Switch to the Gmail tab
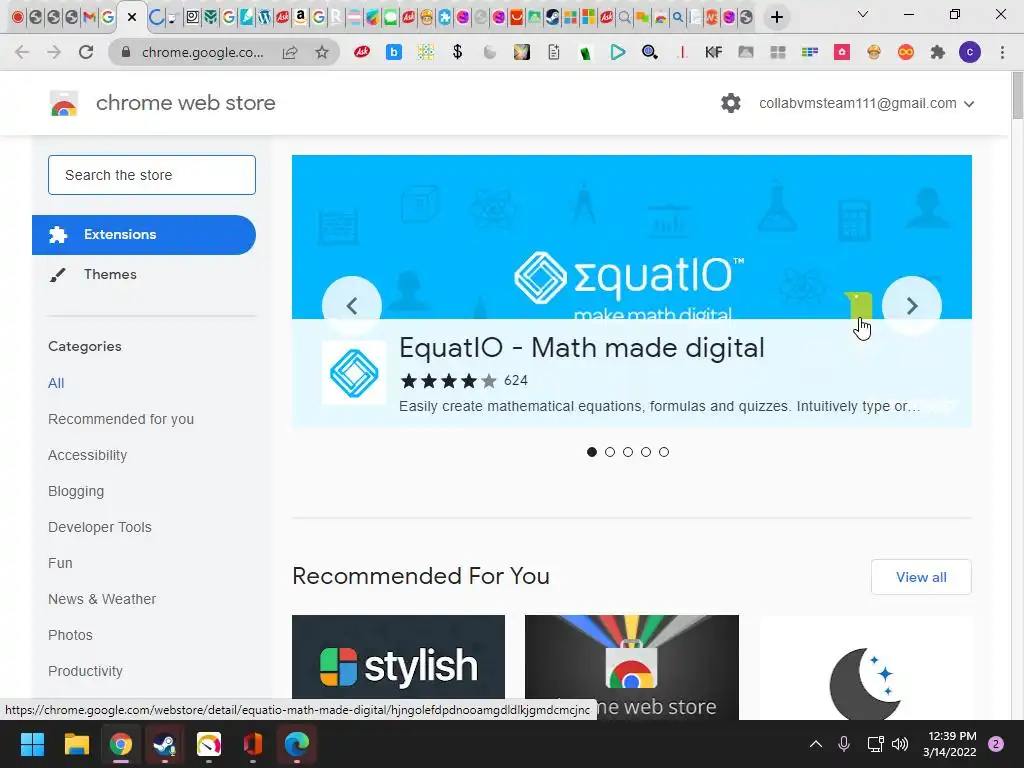Viewport: 1024px width, 768px height. (89, 18)
